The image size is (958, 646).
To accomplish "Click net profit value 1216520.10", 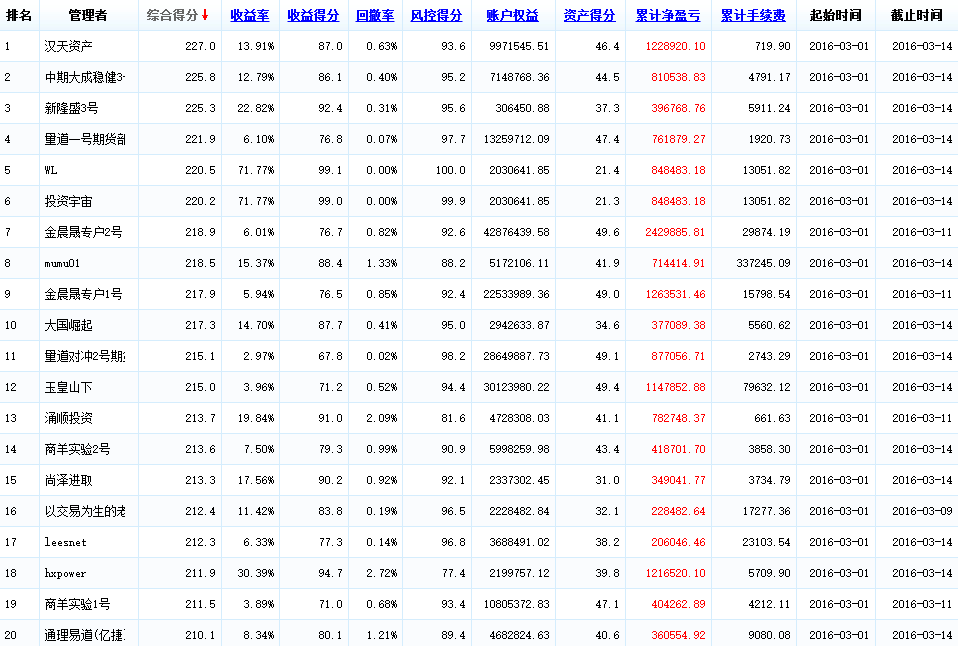I will pos(675,573).
